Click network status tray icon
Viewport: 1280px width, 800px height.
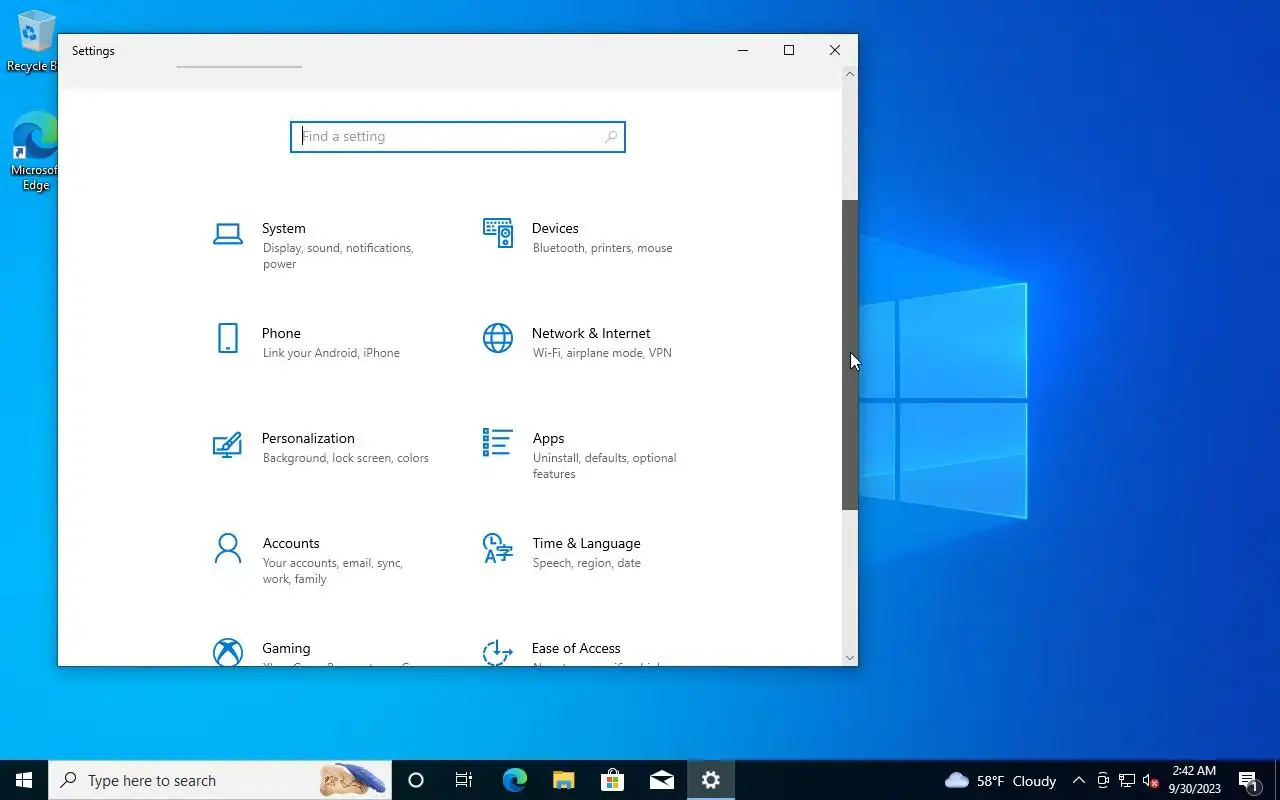point(1127,780)
